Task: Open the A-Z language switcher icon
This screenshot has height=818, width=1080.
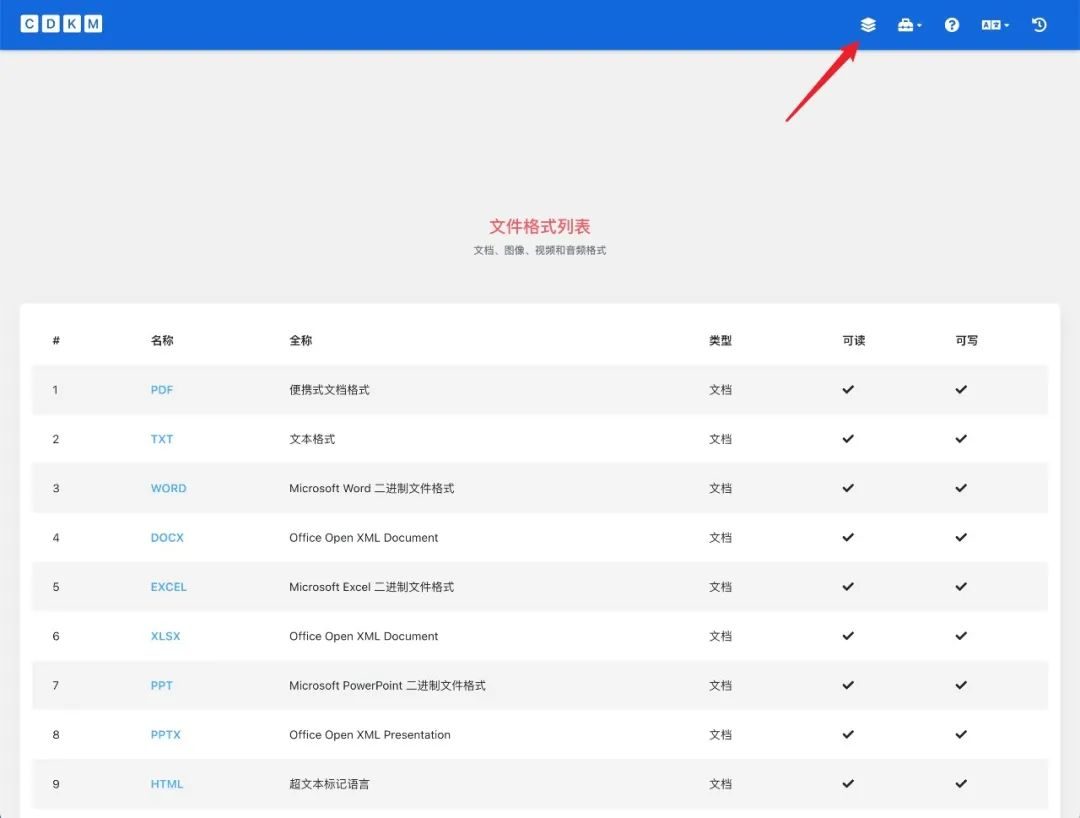Action: 991,24
